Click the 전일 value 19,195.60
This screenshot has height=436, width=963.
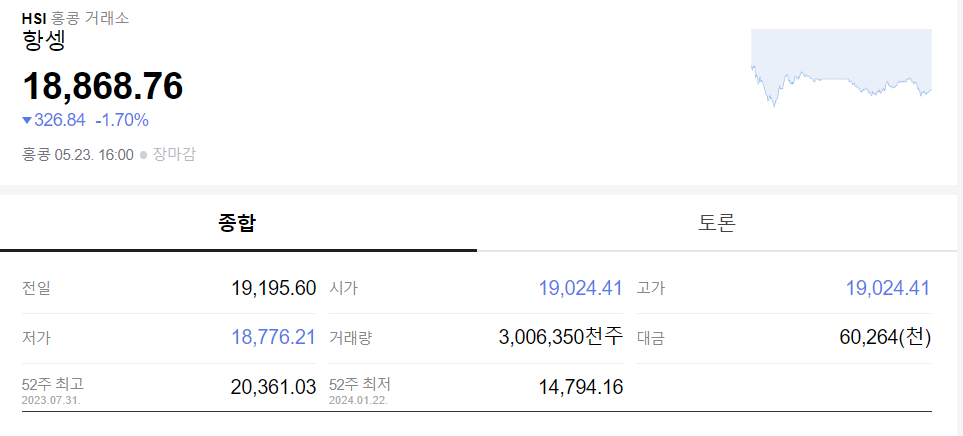tap(274, 287)
